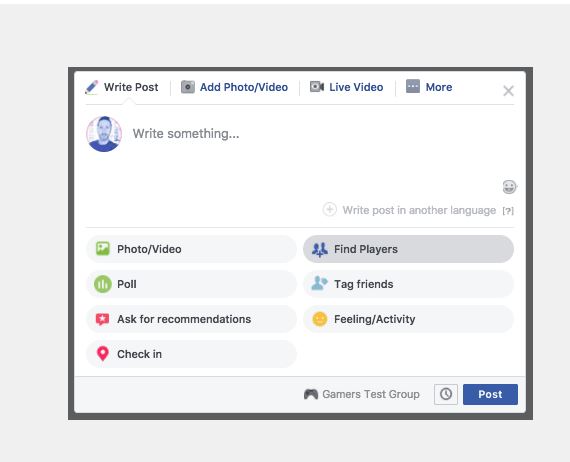Choose the Check in option
The height and width of the screenshot is (462, 570).
pyautogui.click(x=191, y=354)
